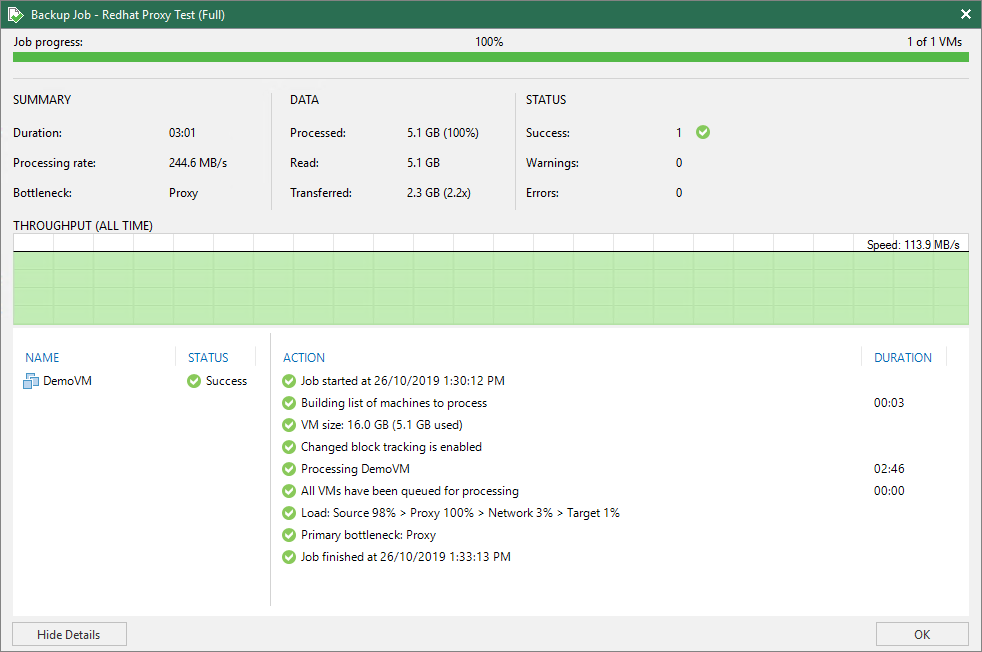Click check icon for Changed block tracking
This screenshot has width=982, height=652.
click(289, 447)
